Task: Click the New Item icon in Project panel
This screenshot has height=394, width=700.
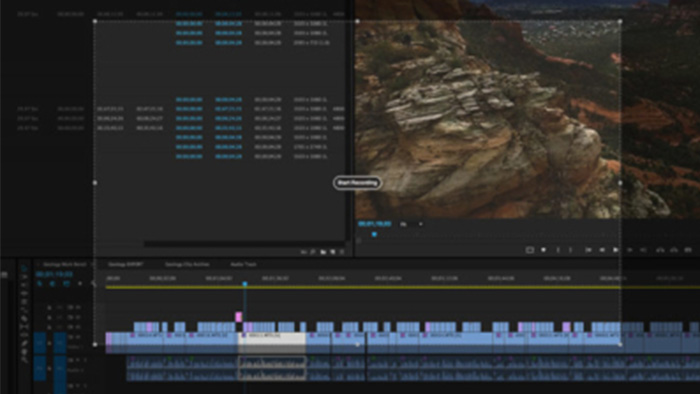Action: point(333,252)
